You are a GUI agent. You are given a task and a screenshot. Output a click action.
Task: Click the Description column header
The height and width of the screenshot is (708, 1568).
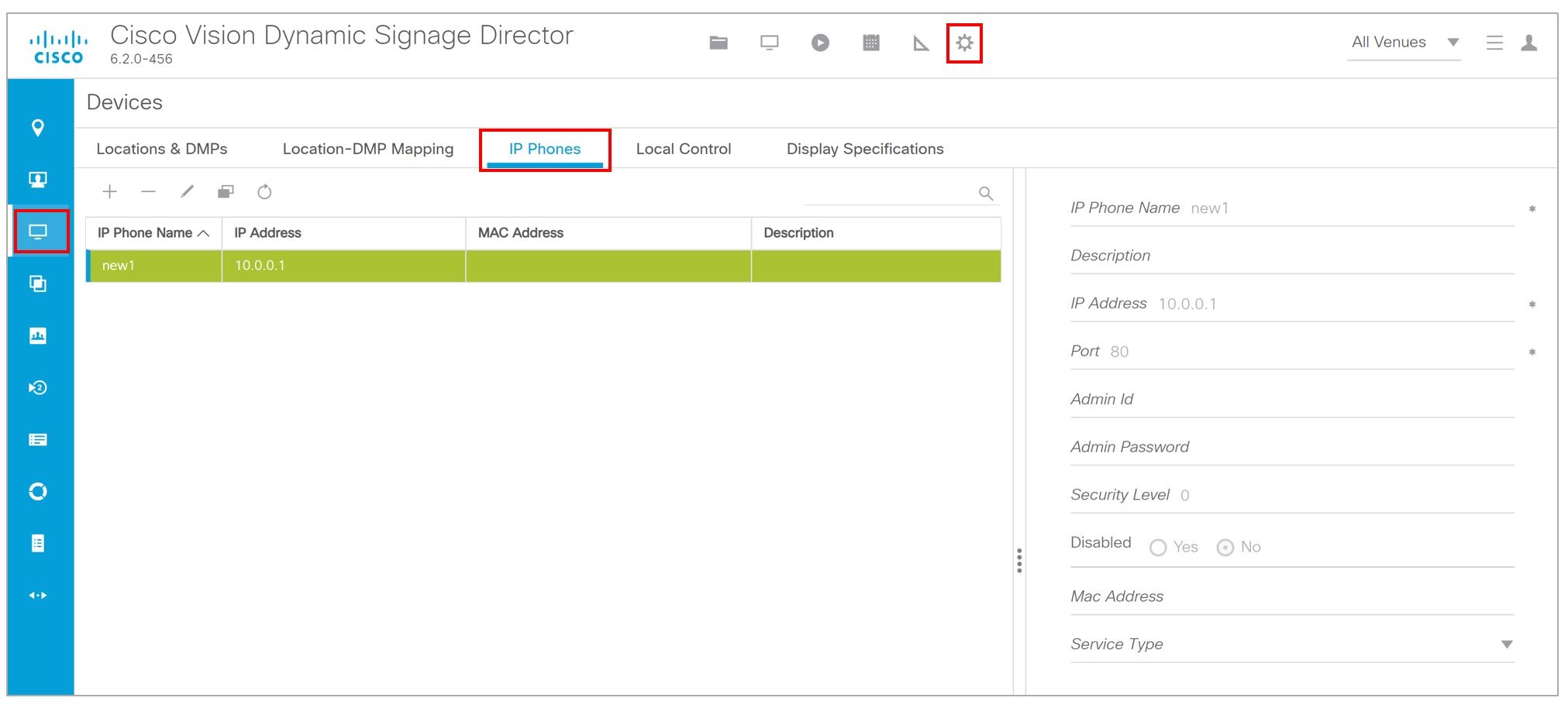click(877, 233)
